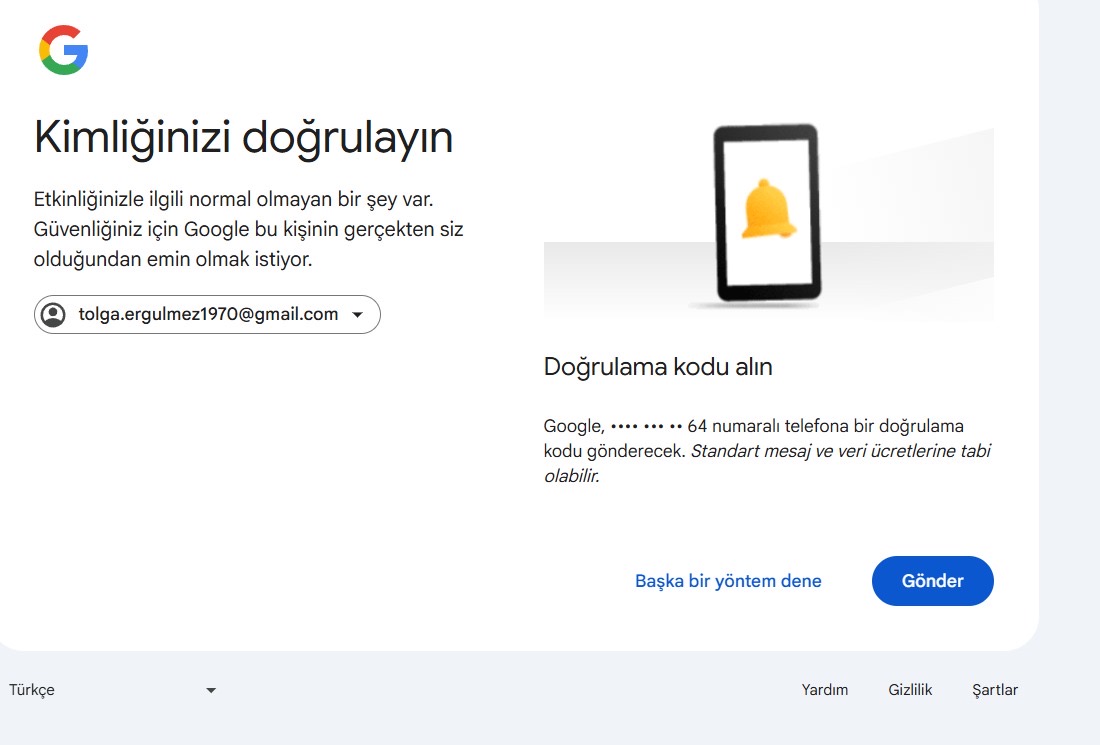Click the heading Kimliğinizi doğrulayın

[x=243, y=137]
